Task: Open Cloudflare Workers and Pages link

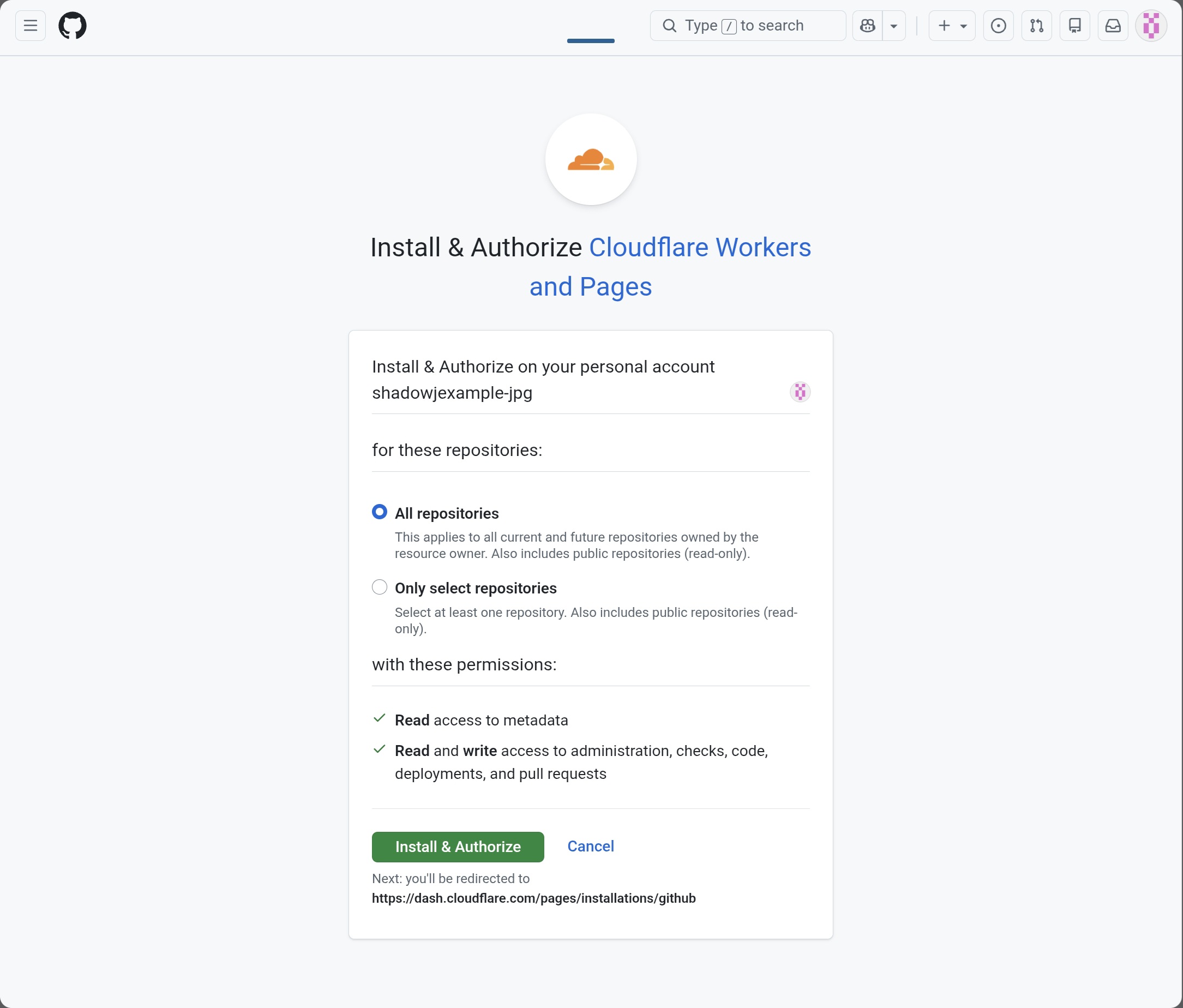Action: 699,248
